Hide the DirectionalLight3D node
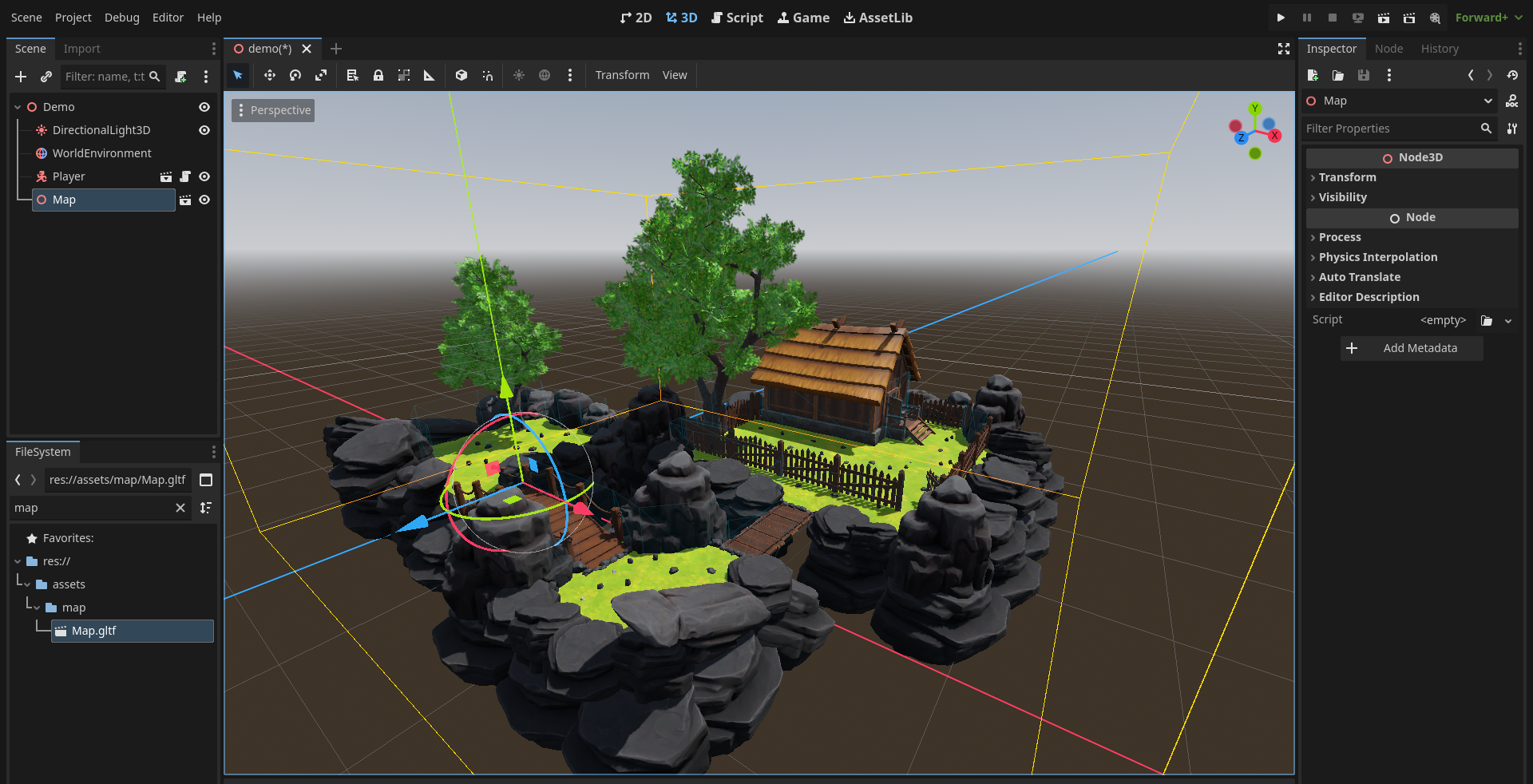 click(x=204, y=130)
